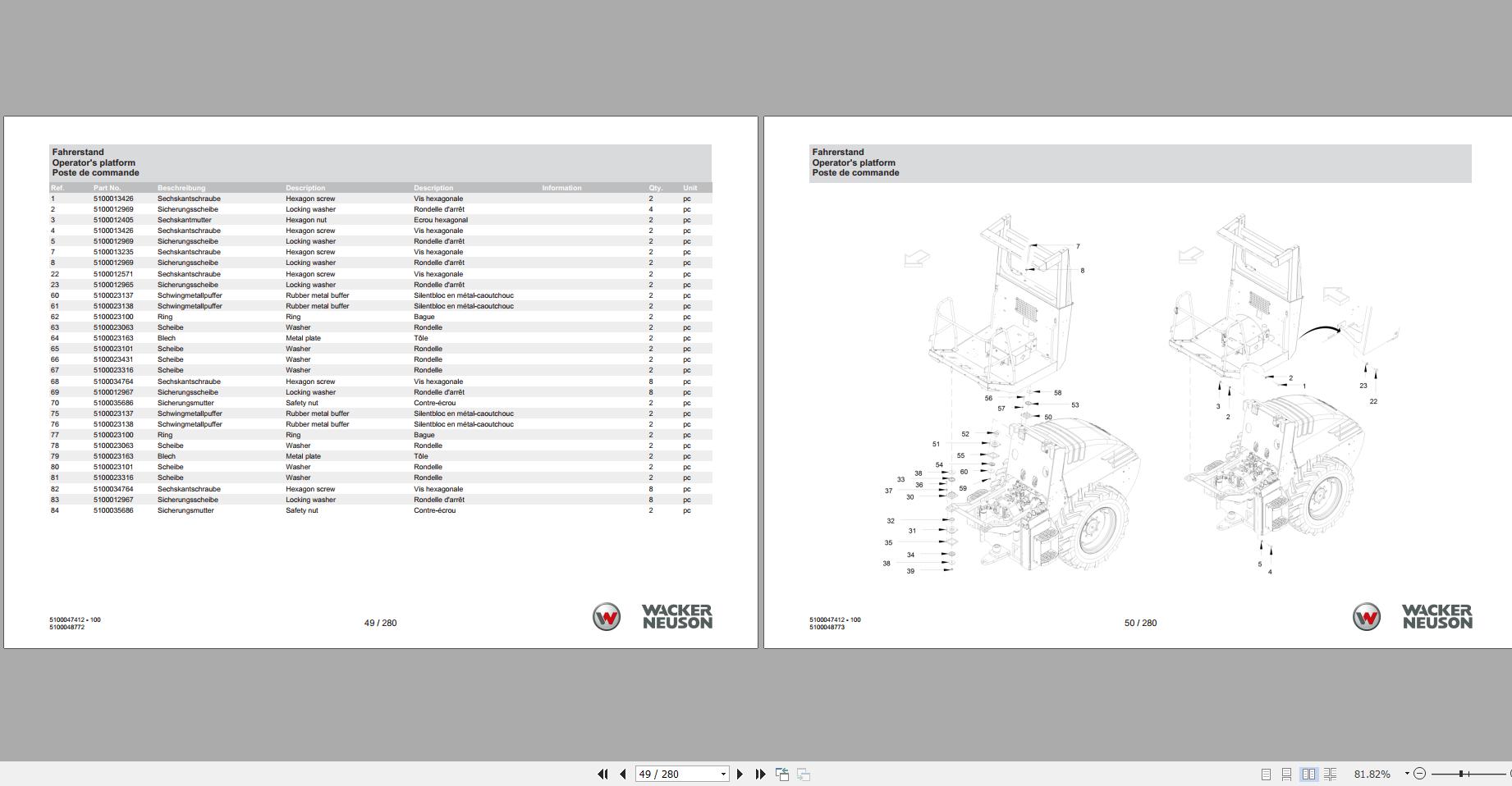Click the zoom out minus icon
The height and width of the screenshot is (786, 1512).
[x=1419, y=774]
